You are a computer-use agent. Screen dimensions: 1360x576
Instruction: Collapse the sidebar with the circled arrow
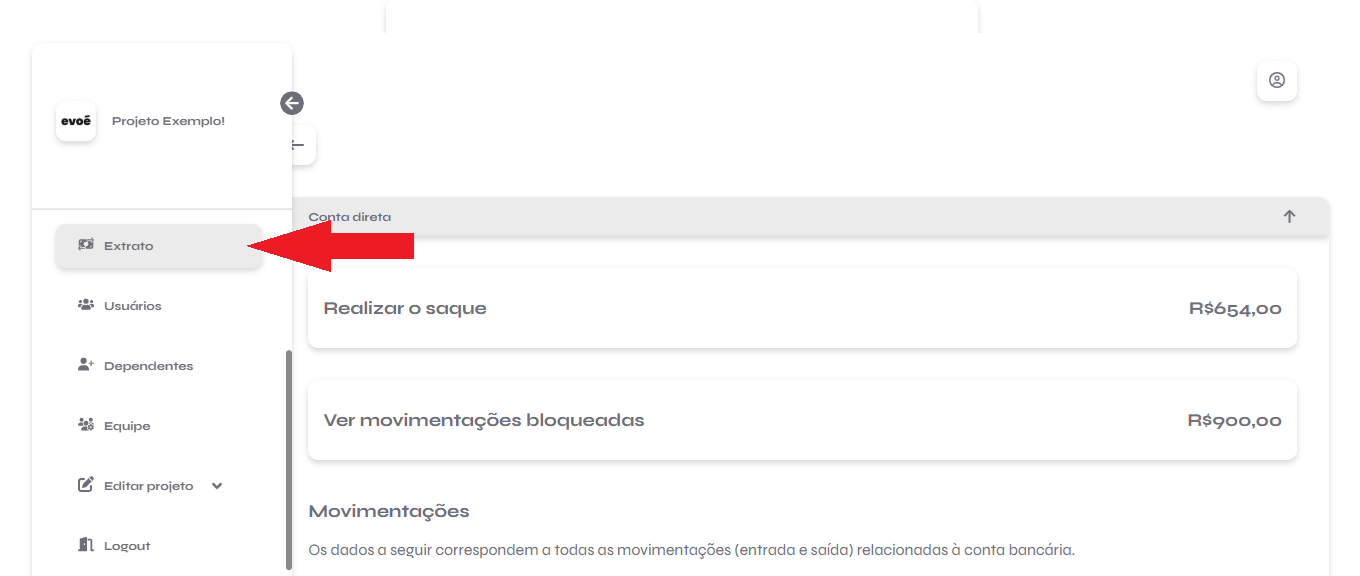click(292, 103)
